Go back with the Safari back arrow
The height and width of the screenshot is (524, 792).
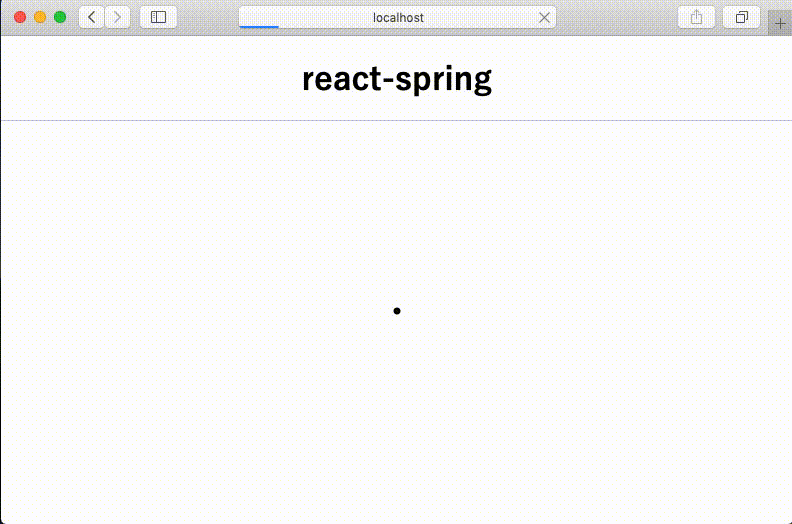(x=91, y=17)
